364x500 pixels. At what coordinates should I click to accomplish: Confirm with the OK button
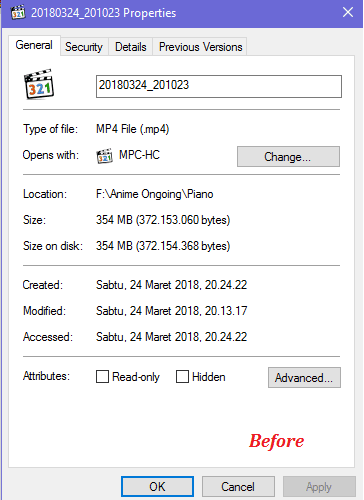tap(157, 486)
